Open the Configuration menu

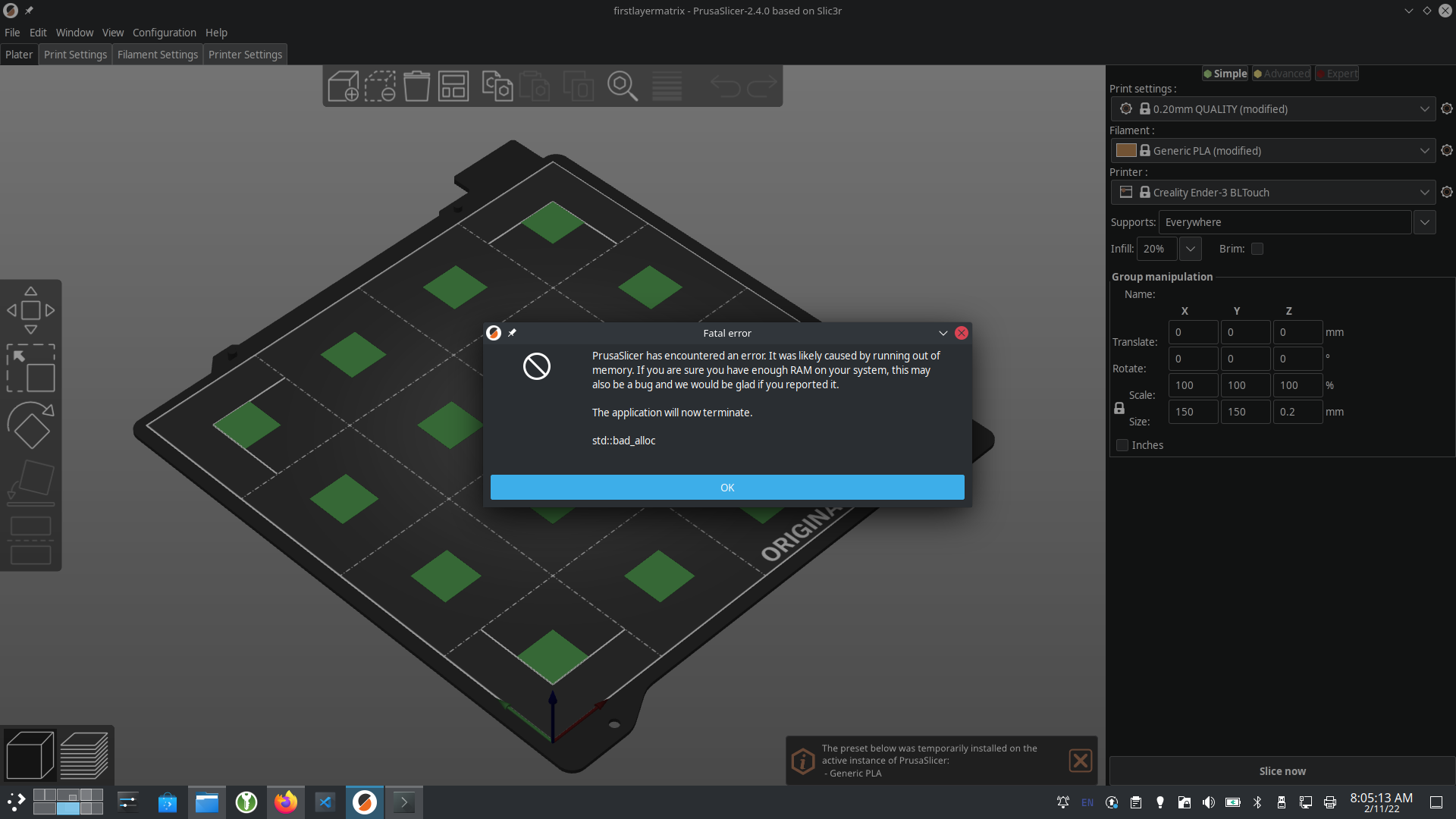pos(165,33)
